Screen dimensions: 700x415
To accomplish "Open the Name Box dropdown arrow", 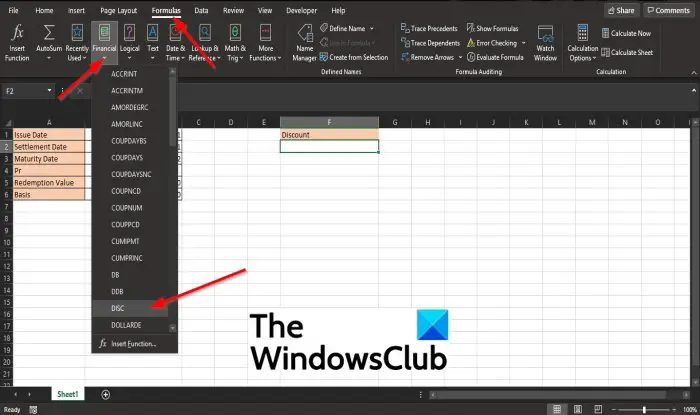I will point(50,91).
